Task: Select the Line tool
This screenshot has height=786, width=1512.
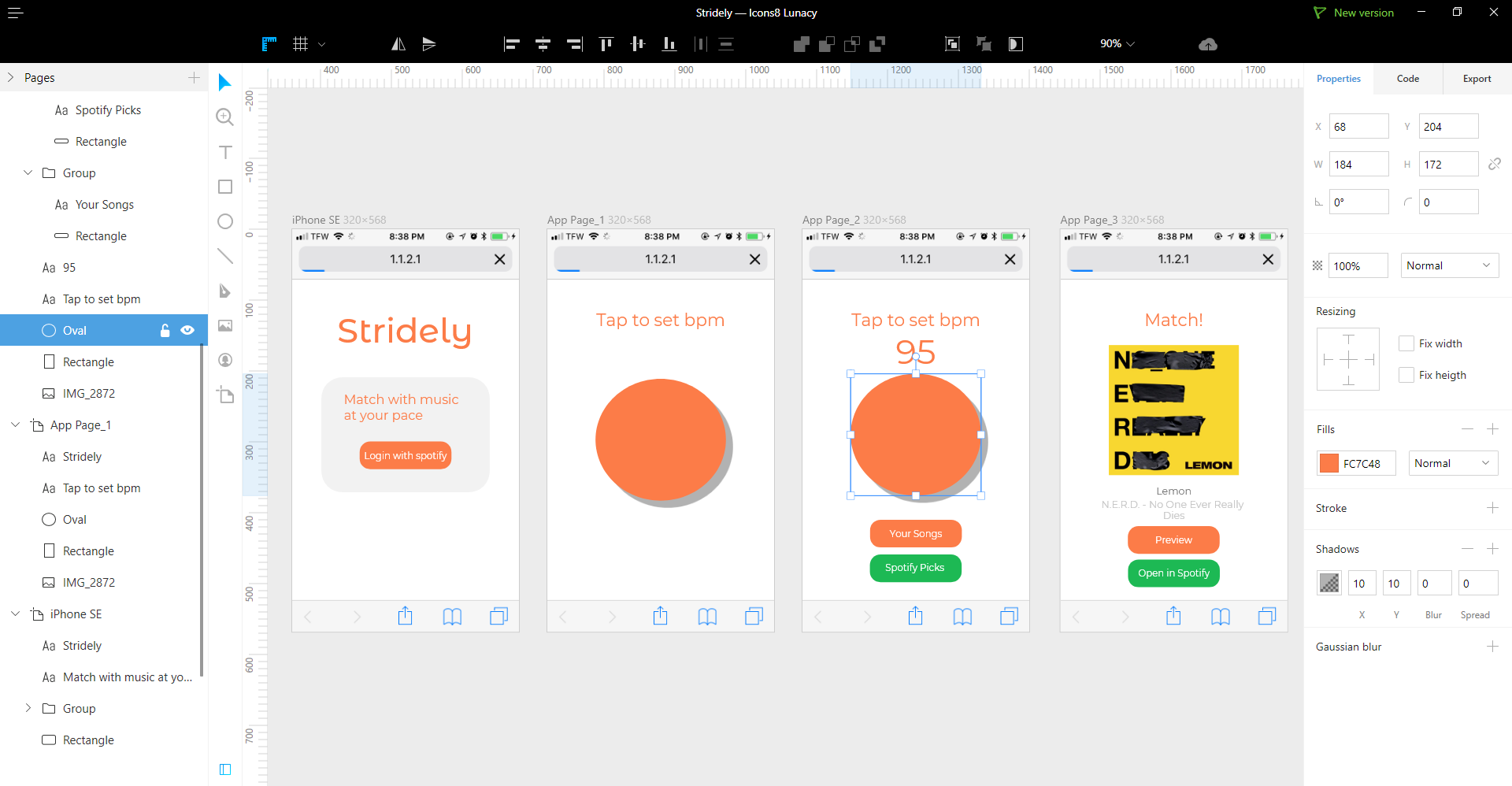Action: tap(225, 256)
